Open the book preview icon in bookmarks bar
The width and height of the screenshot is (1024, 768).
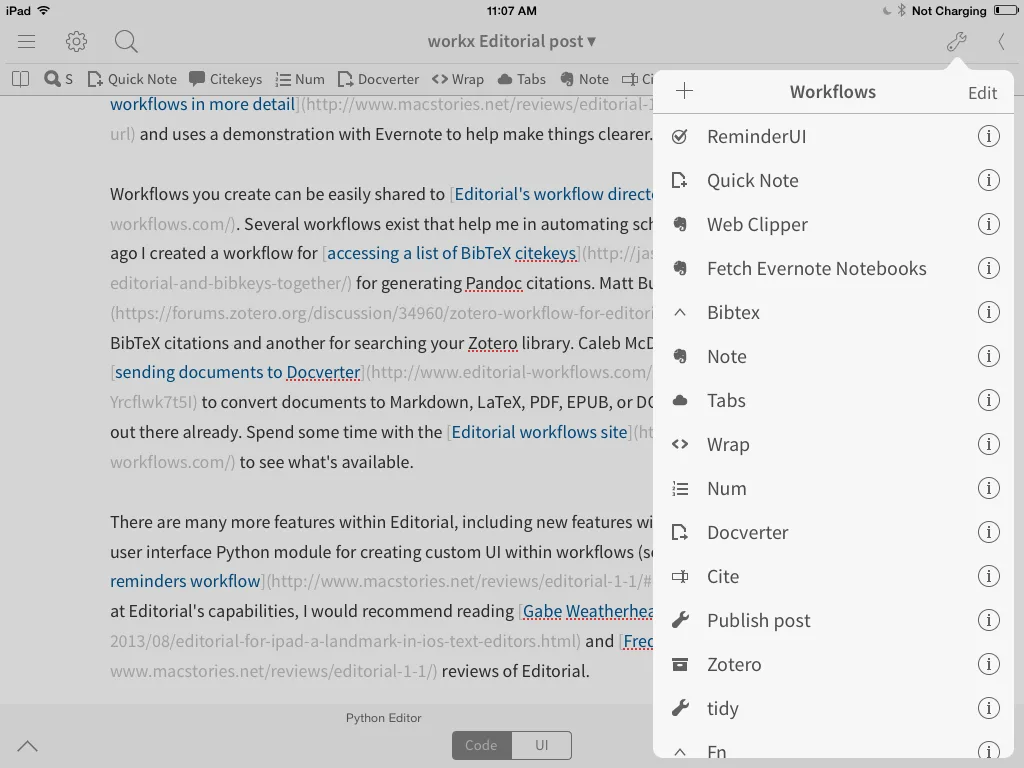[21, 80]
